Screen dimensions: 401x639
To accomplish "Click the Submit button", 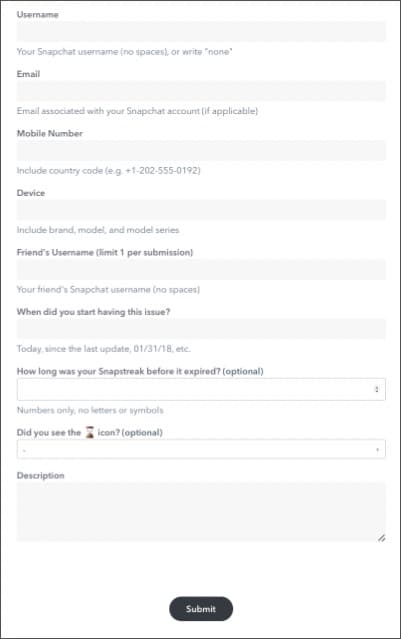I will [x=201, y=609].
